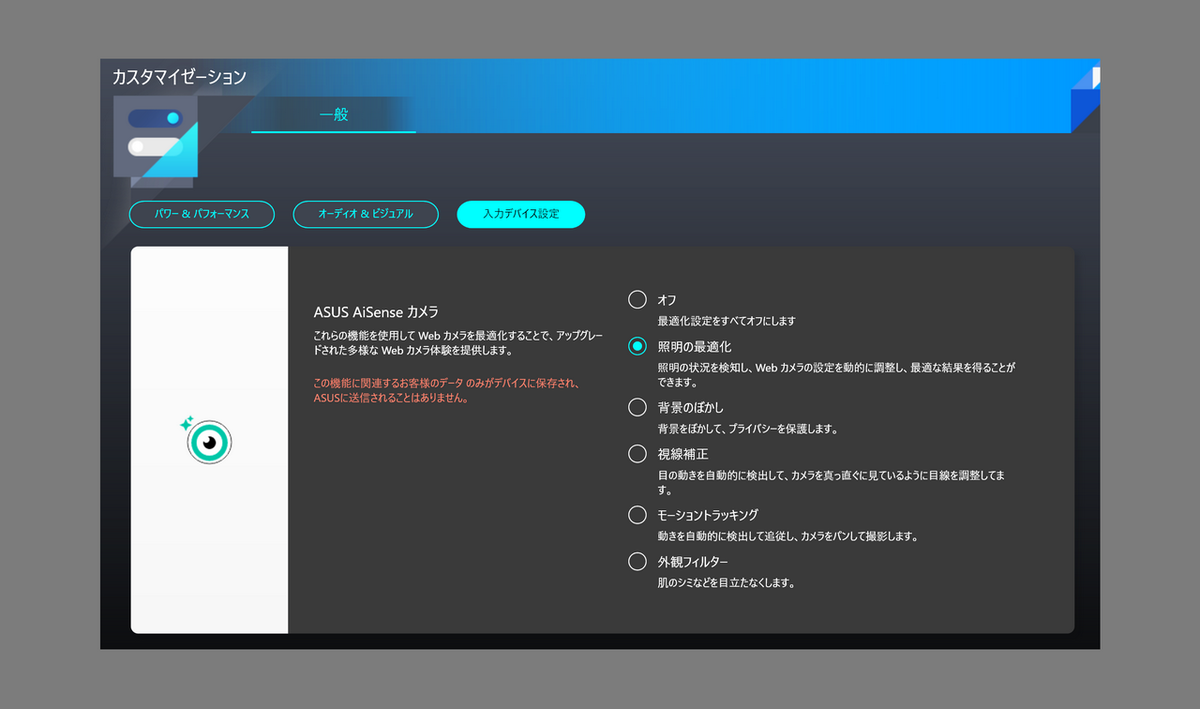Click the 入力デバイス設定 button

pos(521,214)
